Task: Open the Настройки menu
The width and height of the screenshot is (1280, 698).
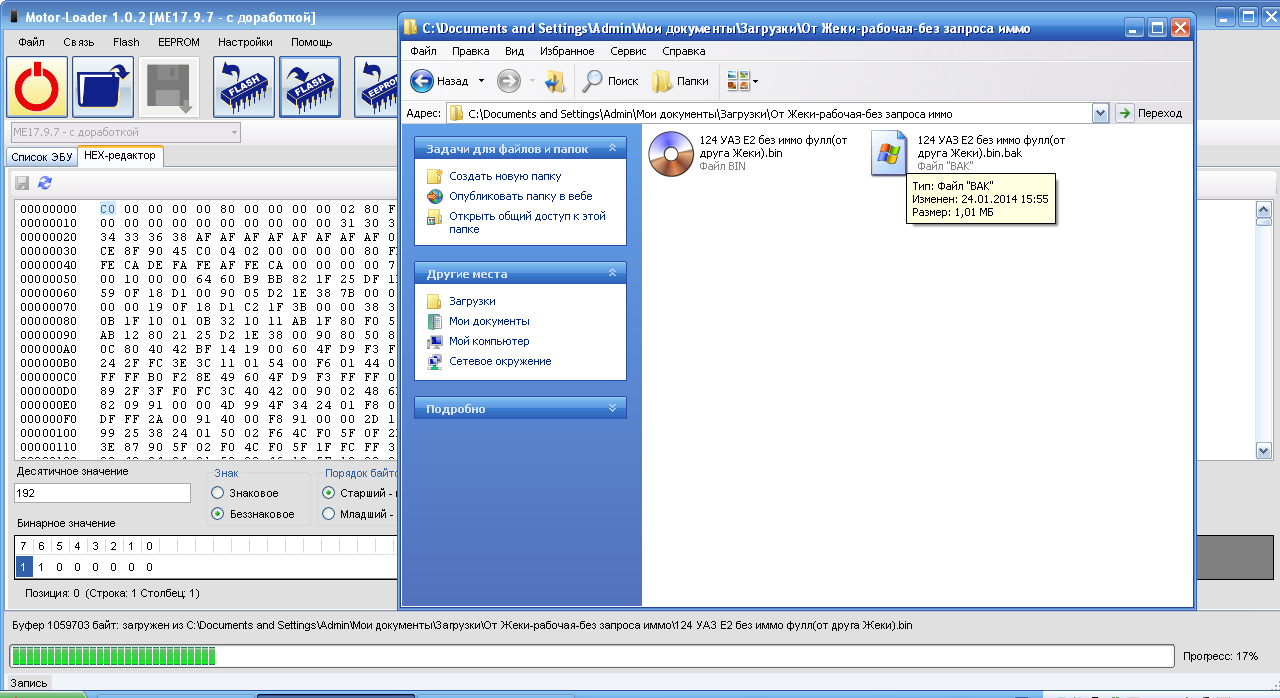Action: [245, 42]
